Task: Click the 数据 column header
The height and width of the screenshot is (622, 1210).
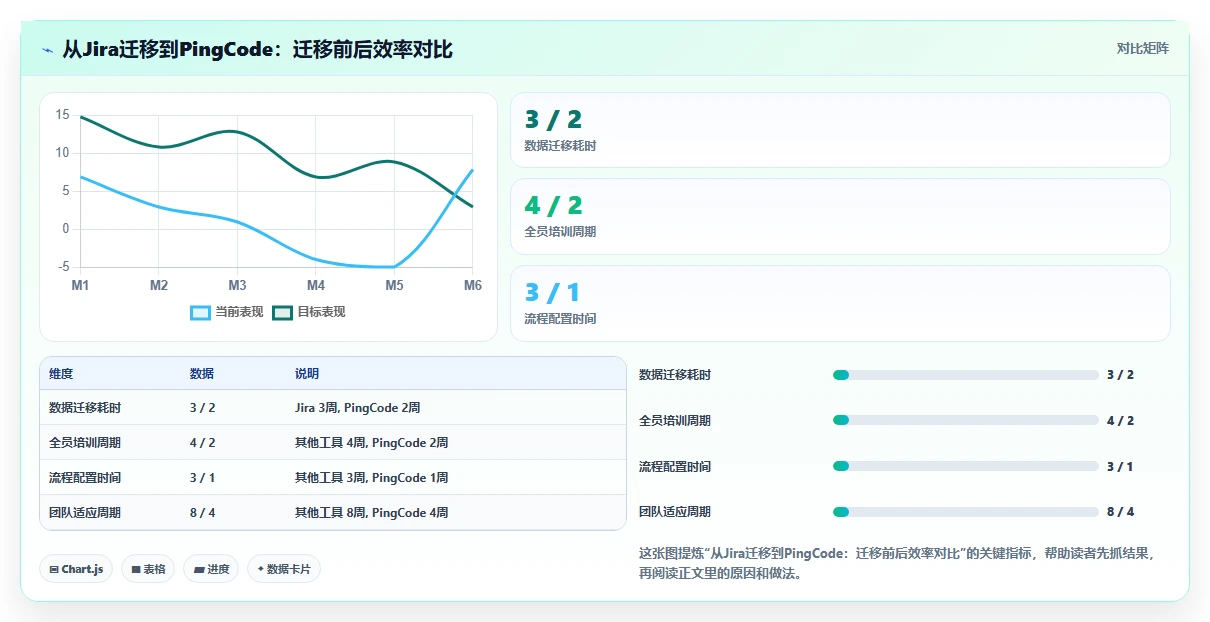Action: click(201, 374)
